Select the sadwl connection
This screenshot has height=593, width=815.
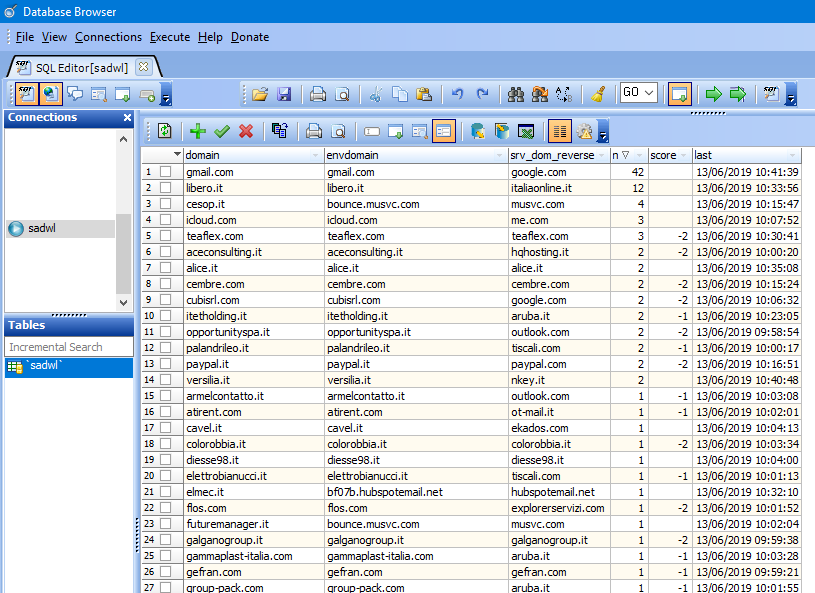[60, 228]
